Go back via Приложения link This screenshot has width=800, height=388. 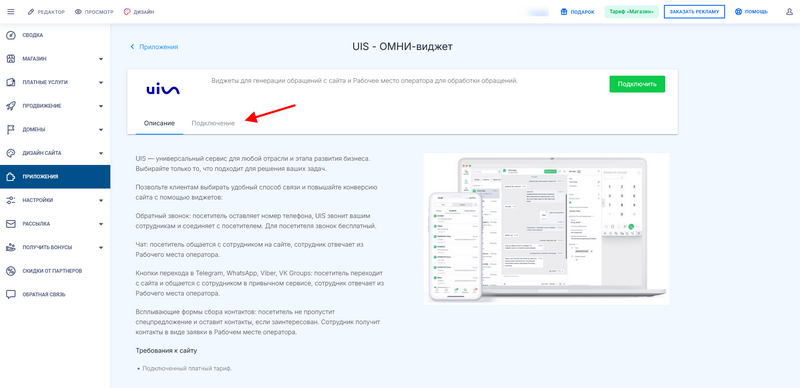[159, 46]
